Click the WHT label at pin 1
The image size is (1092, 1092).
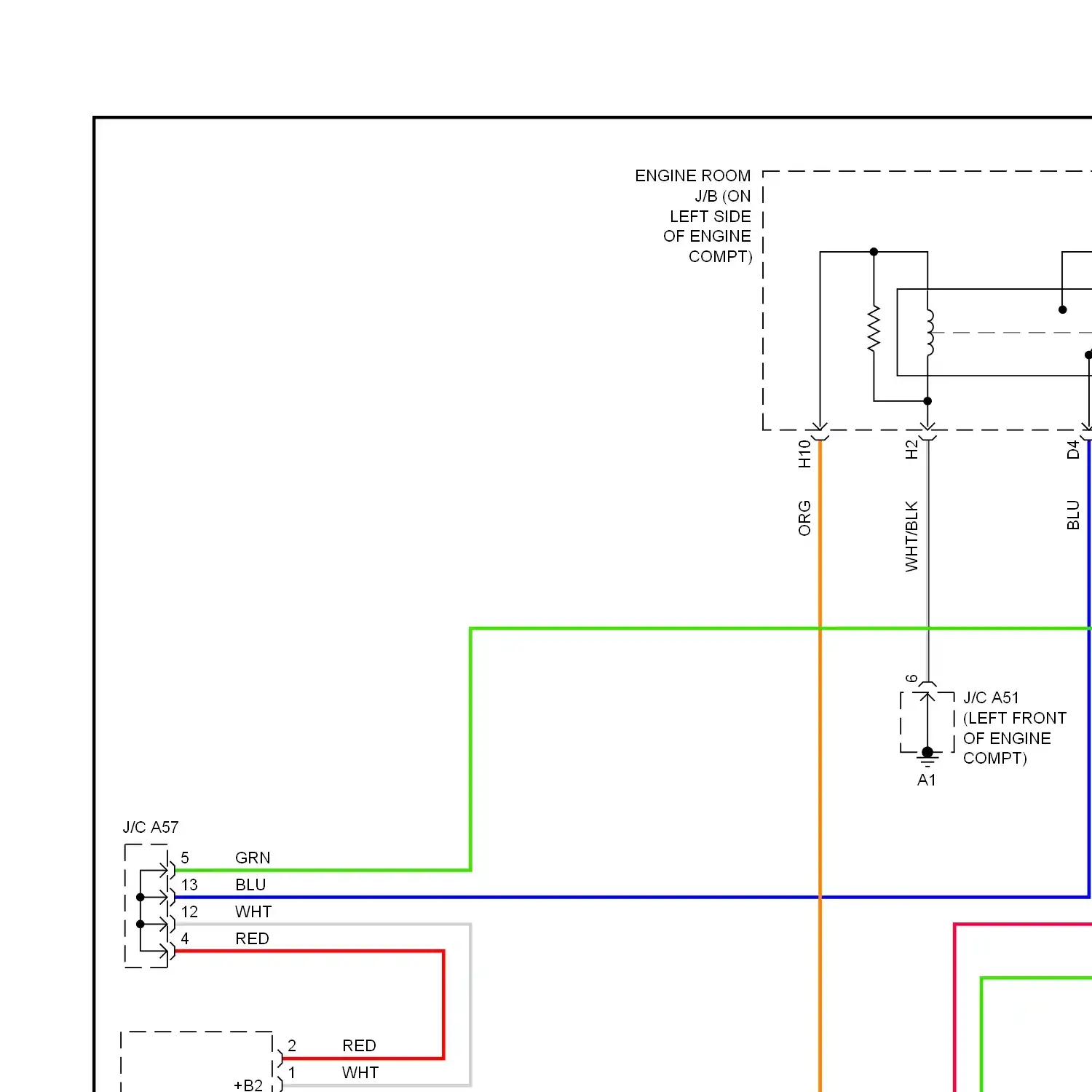pos(360,1072)
